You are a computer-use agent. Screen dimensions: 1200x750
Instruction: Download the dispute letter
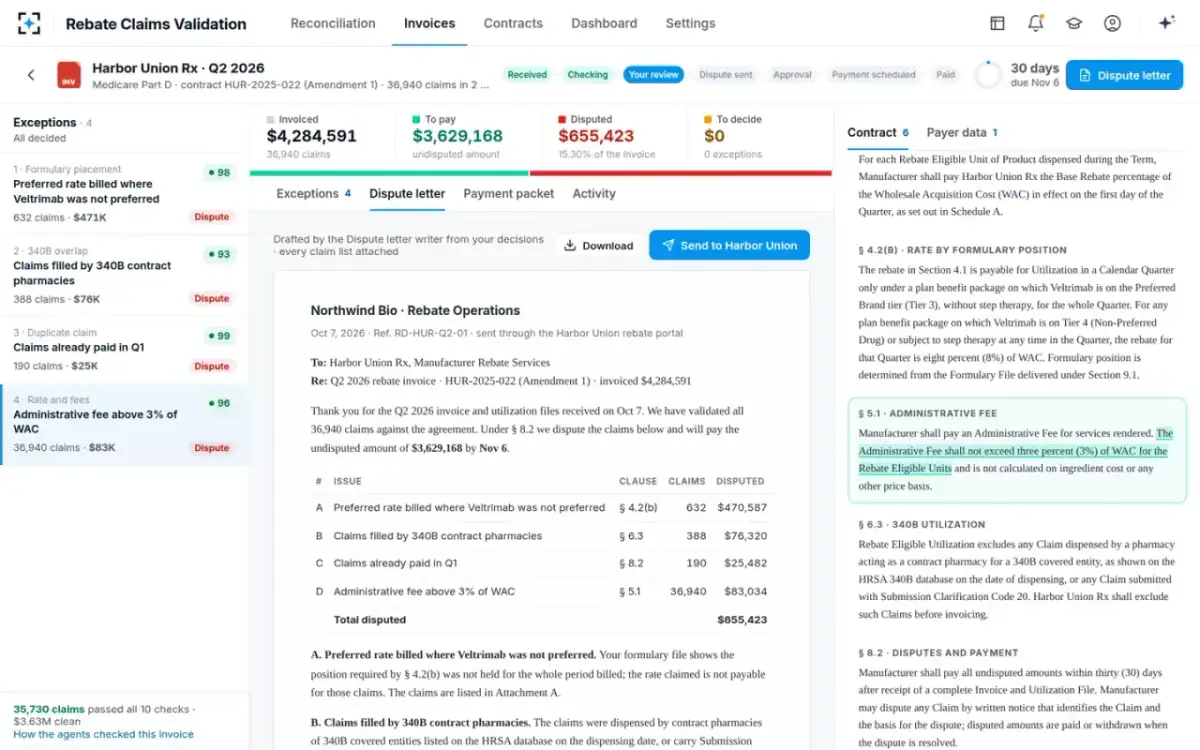[598, 245]
